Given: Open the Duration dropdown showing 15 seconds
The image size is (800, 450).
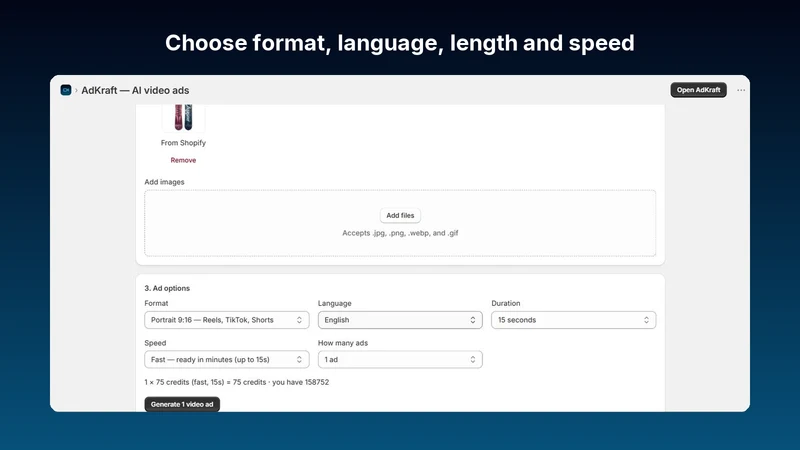Looking at the screenshot, I should (573, 320).
